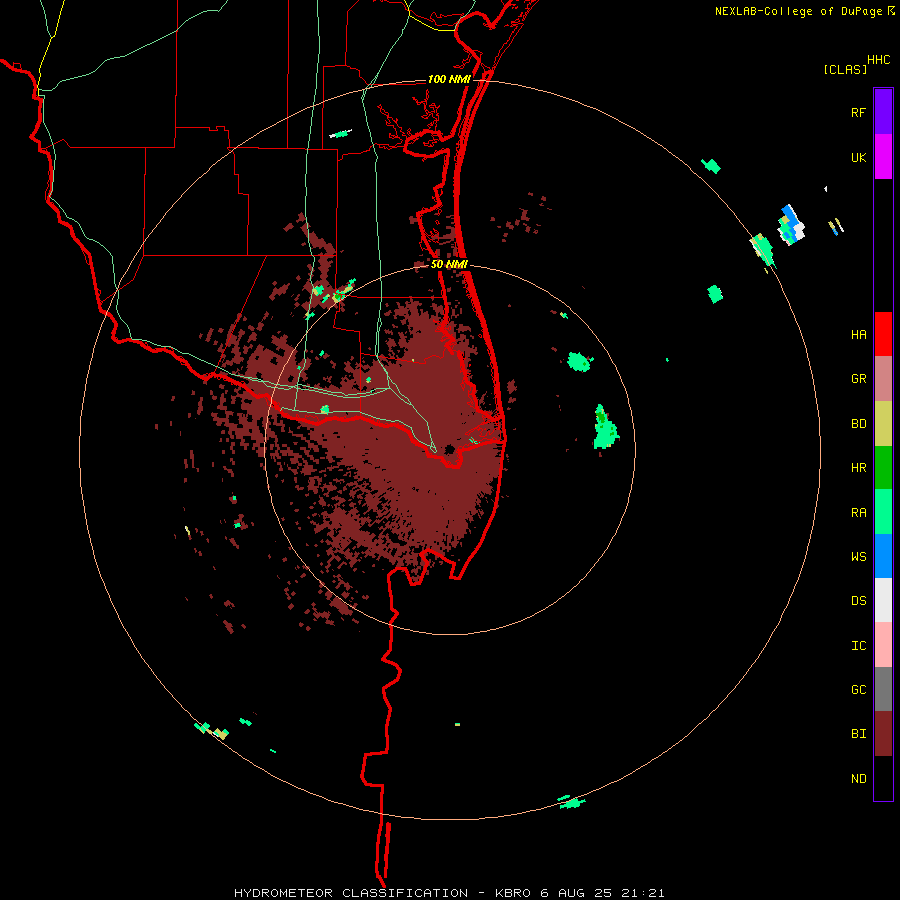Click the RF legend label
This screenshot has height=900, width=900.
pos(858,112)
